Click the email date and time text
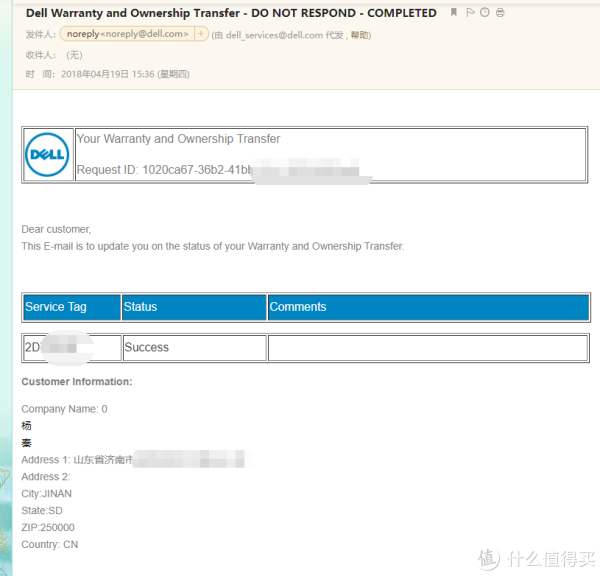This screenshot has width=600, height=576. click(x=125, y=74)
